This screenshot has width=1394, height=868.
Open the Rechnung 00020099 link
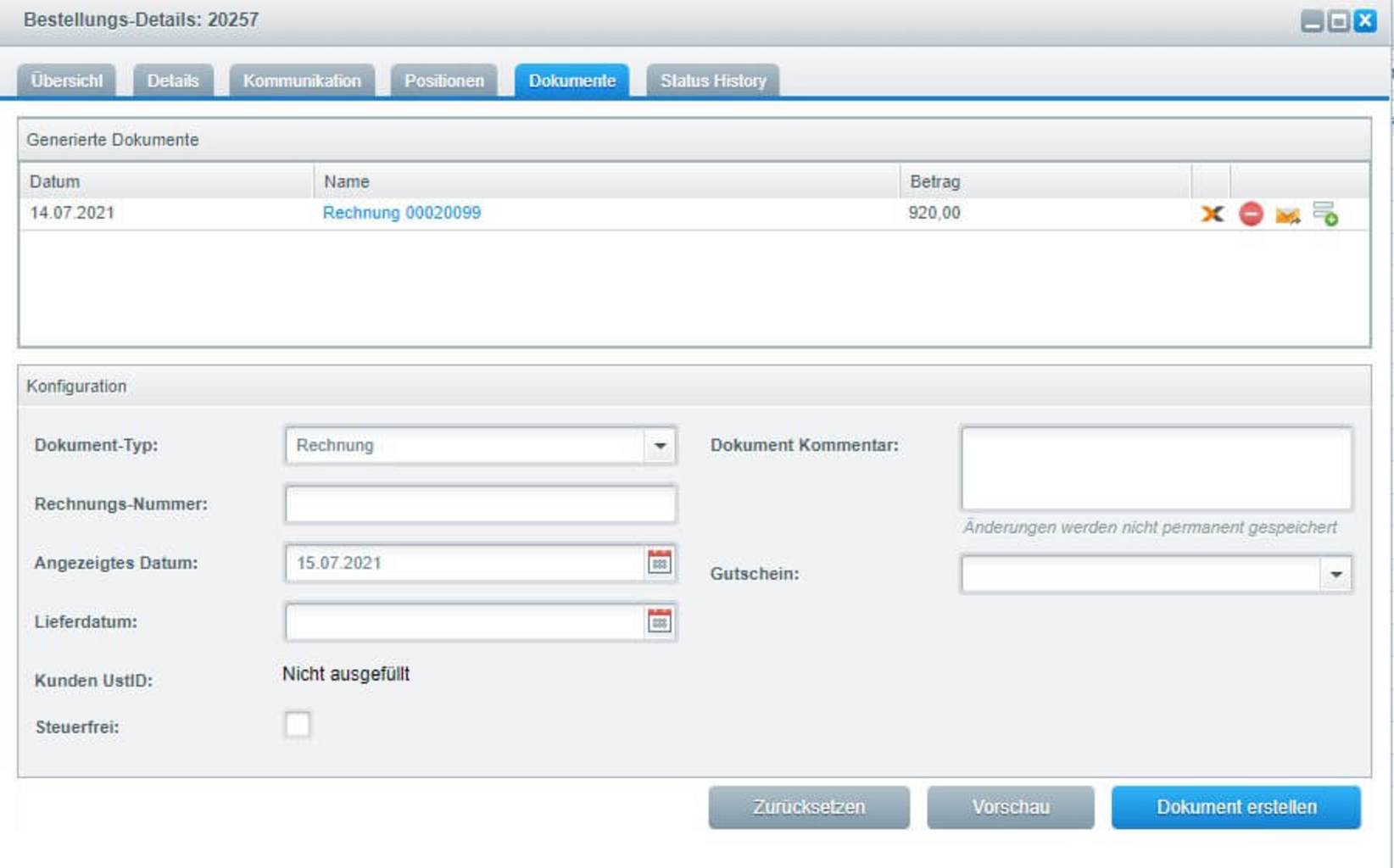pos(401,213)
